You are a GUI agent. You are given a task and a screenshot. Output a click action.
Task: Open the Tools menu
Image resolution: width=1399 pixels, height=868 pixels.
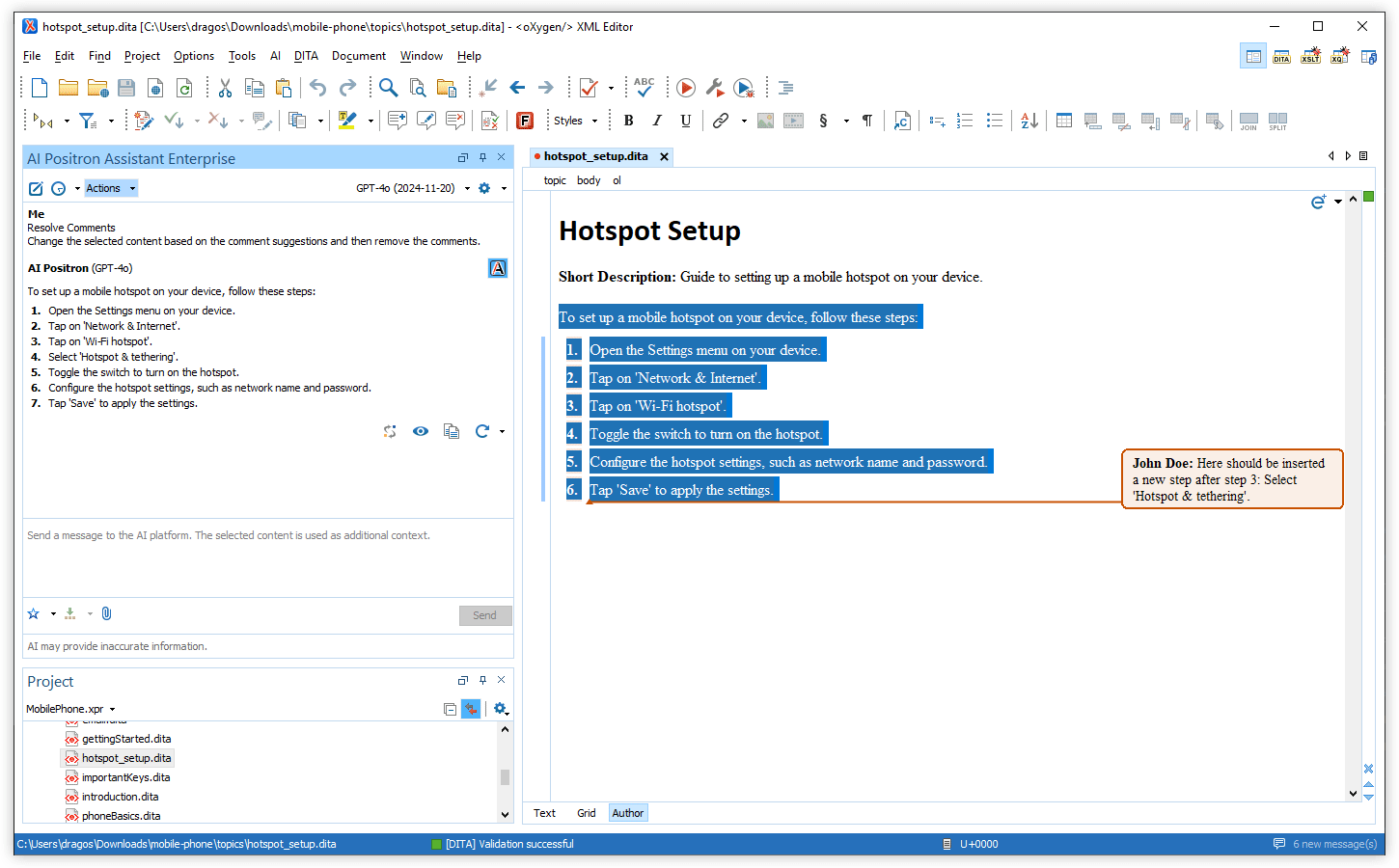[x=241, y=56]
